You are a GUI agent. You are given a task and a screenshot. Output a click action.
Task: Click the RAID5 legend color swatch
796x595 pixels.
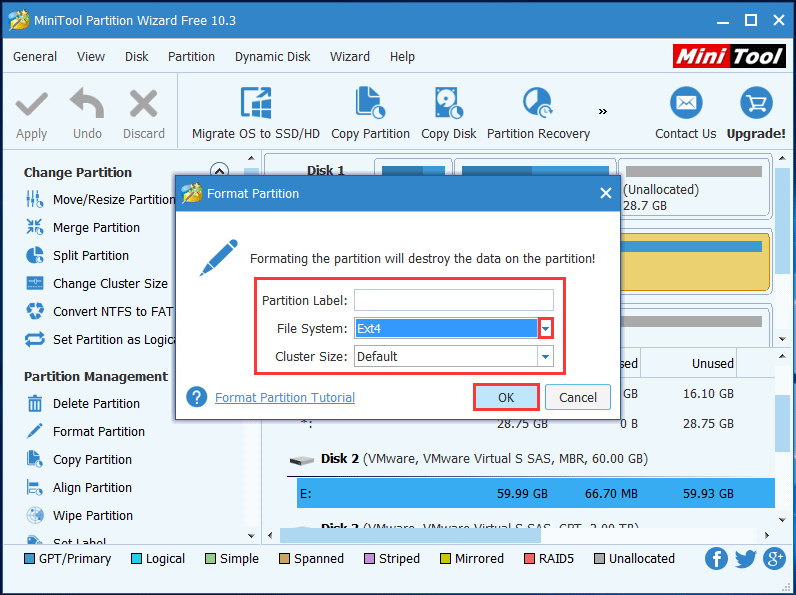[x=529, y=559]
